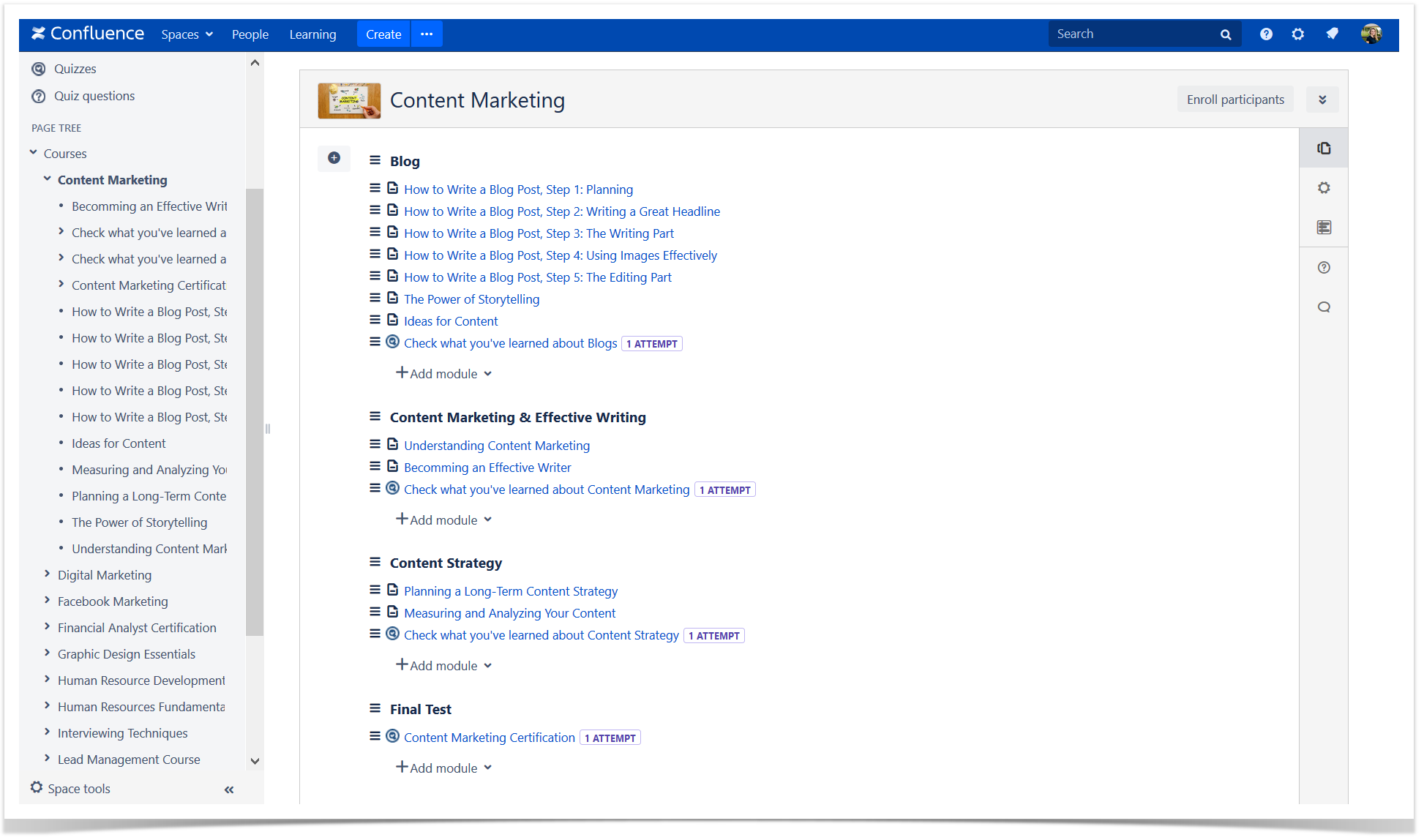Collapse the Content Marketing tree node
This screenshot has width=1424, height=840.
[x=48, y=179]
